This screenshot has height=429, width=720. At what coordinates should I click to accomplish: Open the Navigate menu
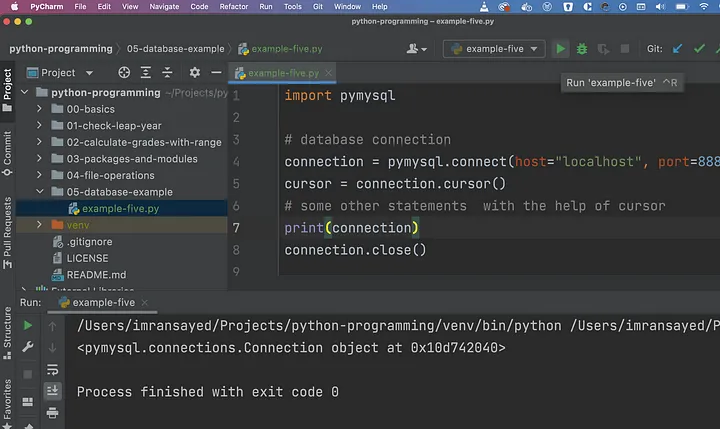(164, 6)
